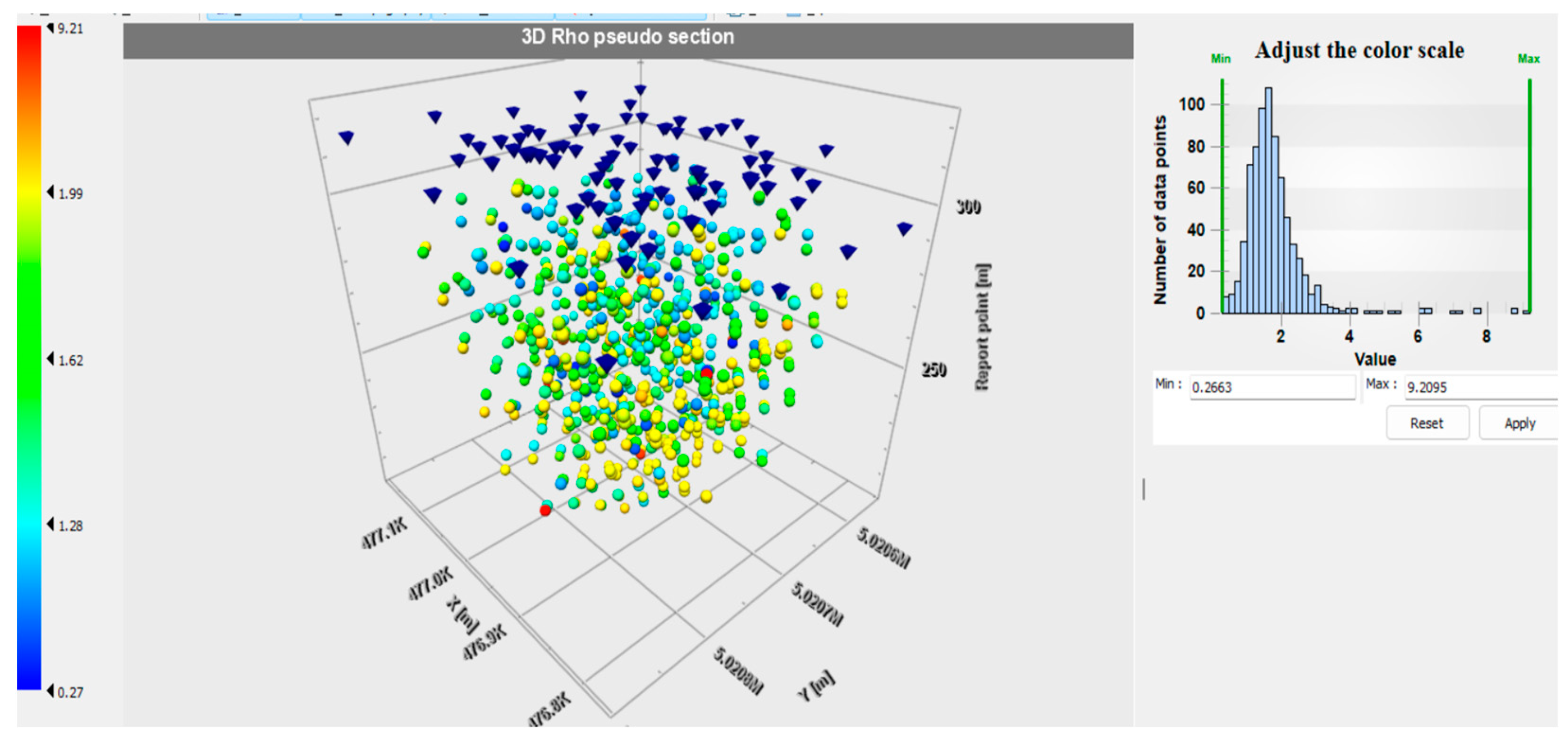This screenshot has width=1568, height=742.
Task: Select the lowest red sphere data point
Action: click(x=546, y=511)
